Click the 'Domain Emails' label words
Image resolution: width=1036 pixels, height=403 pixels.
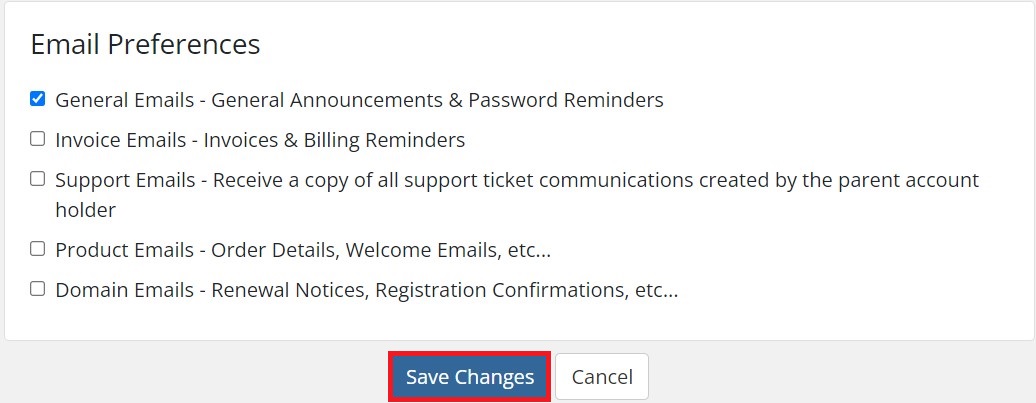coord(125,291)
